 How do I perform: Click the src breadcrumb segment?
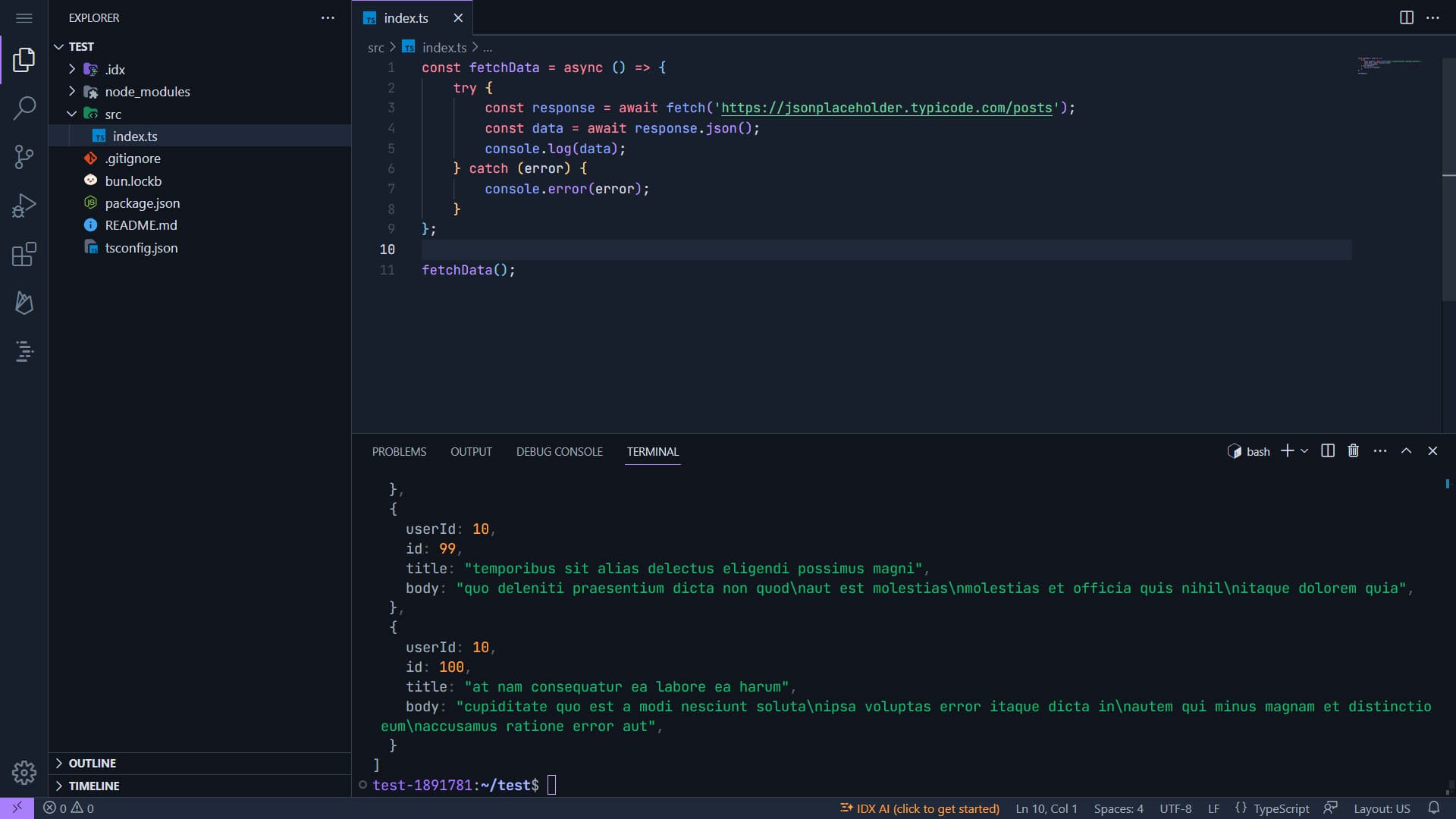[x=376, y=48]
